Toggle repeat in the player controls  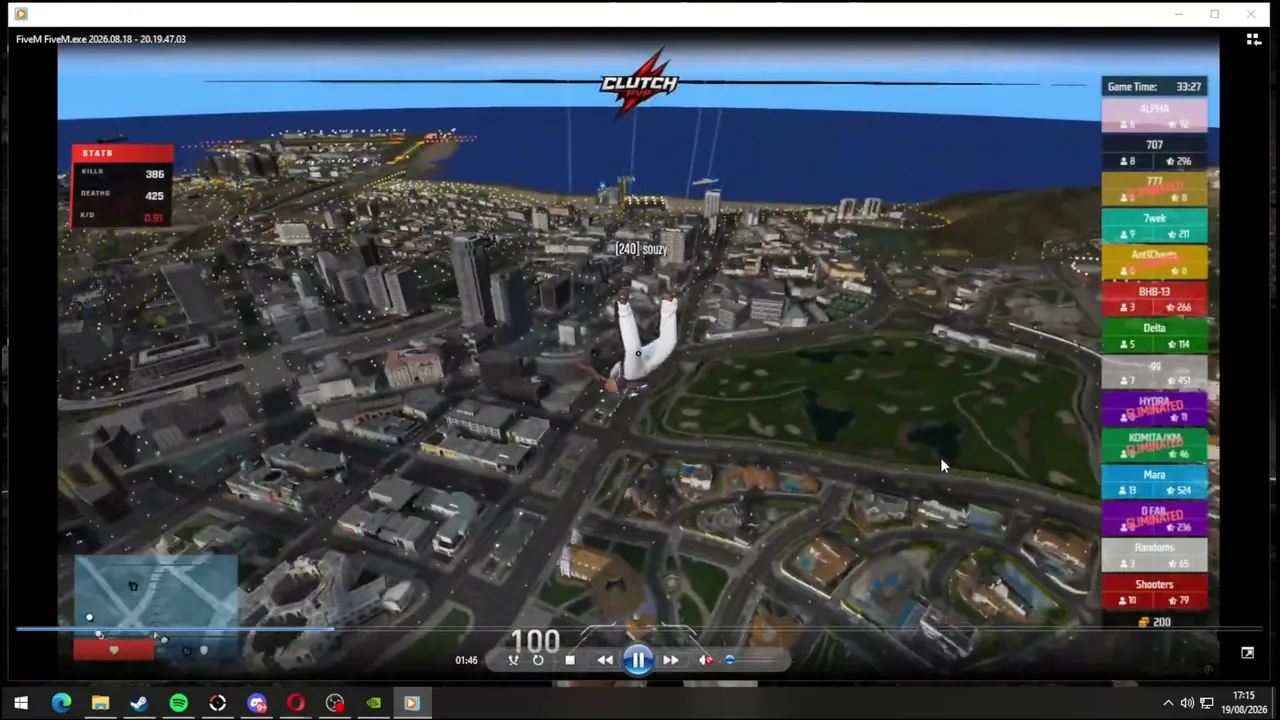[538, 660]
